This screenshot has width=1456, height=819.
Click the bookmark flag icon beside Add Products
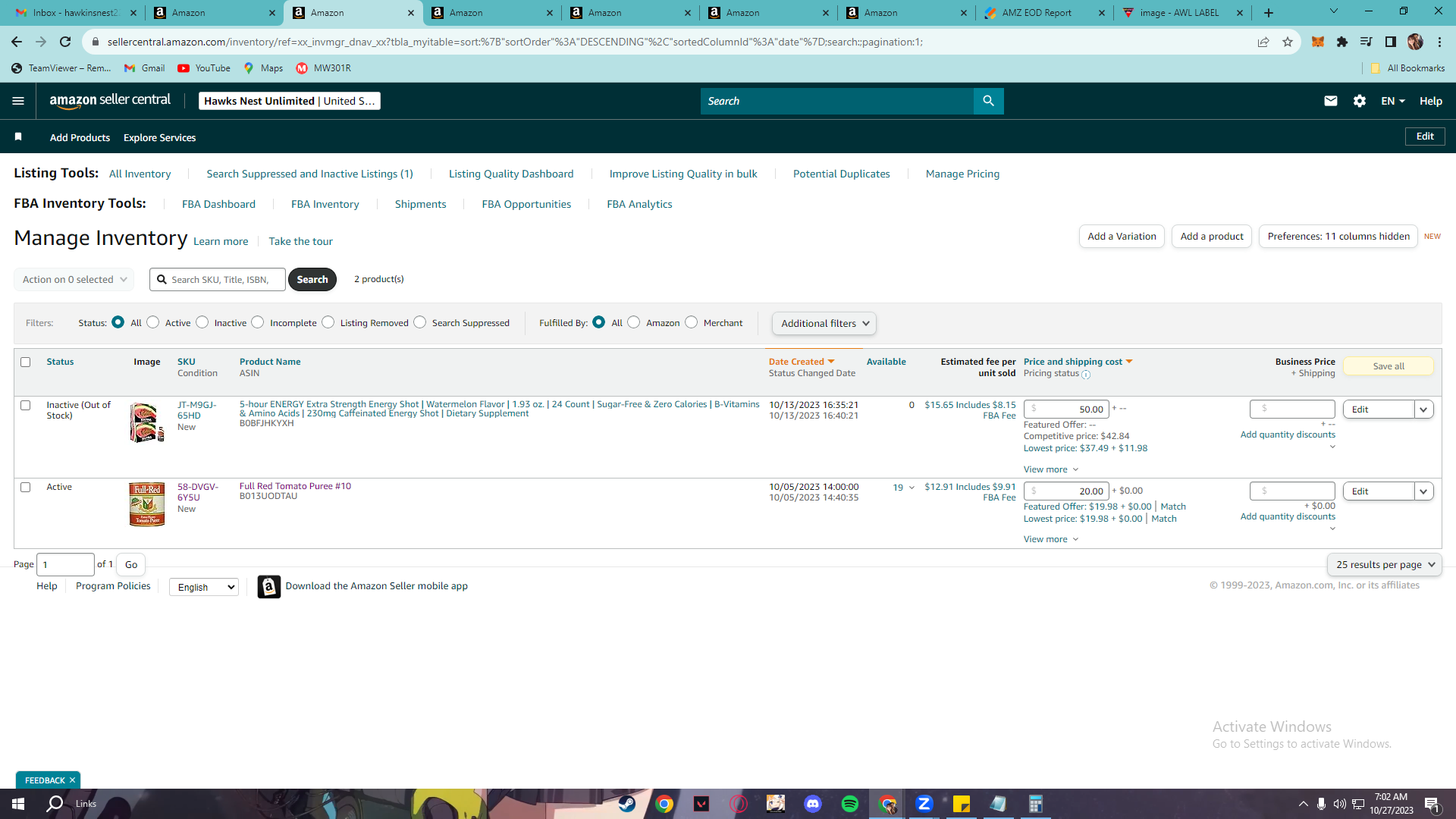[18, 136]
